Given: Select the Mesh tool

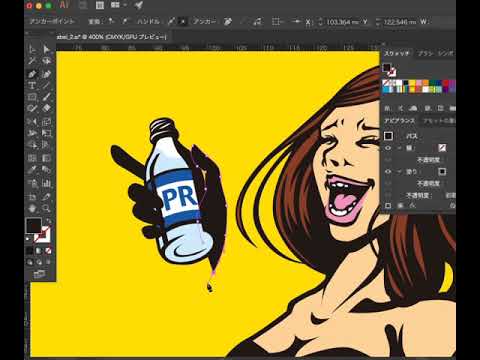Looking at the screenshot, I should 32,158.
